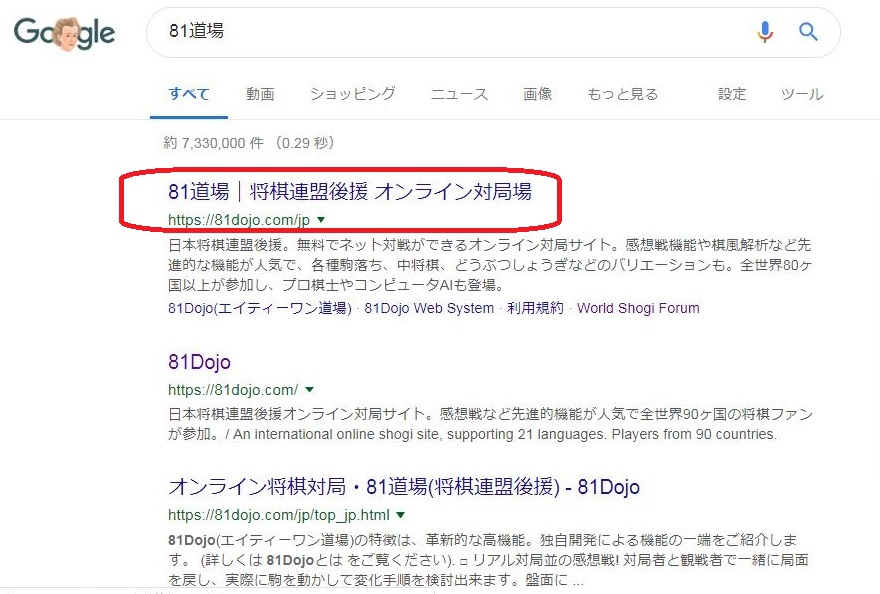Expand dropdown arrow beside https://81dojo.com/
The width and height of the screenshot is (880, 594).
309,389
